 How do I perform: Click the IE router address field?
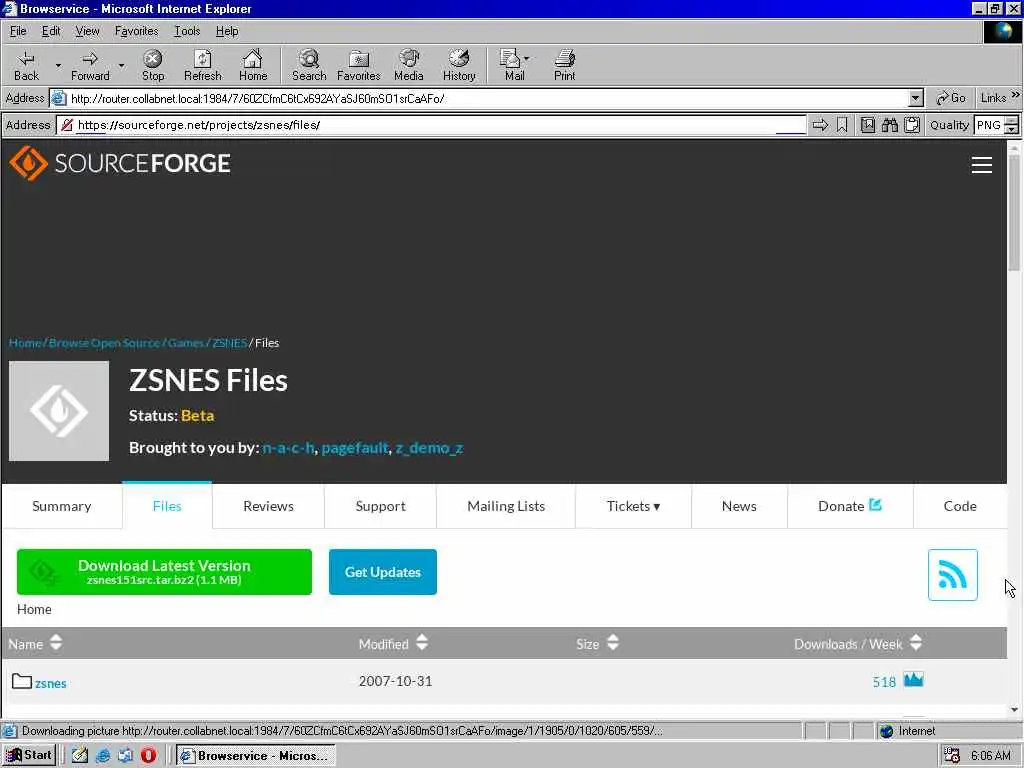tap(480, 99)
